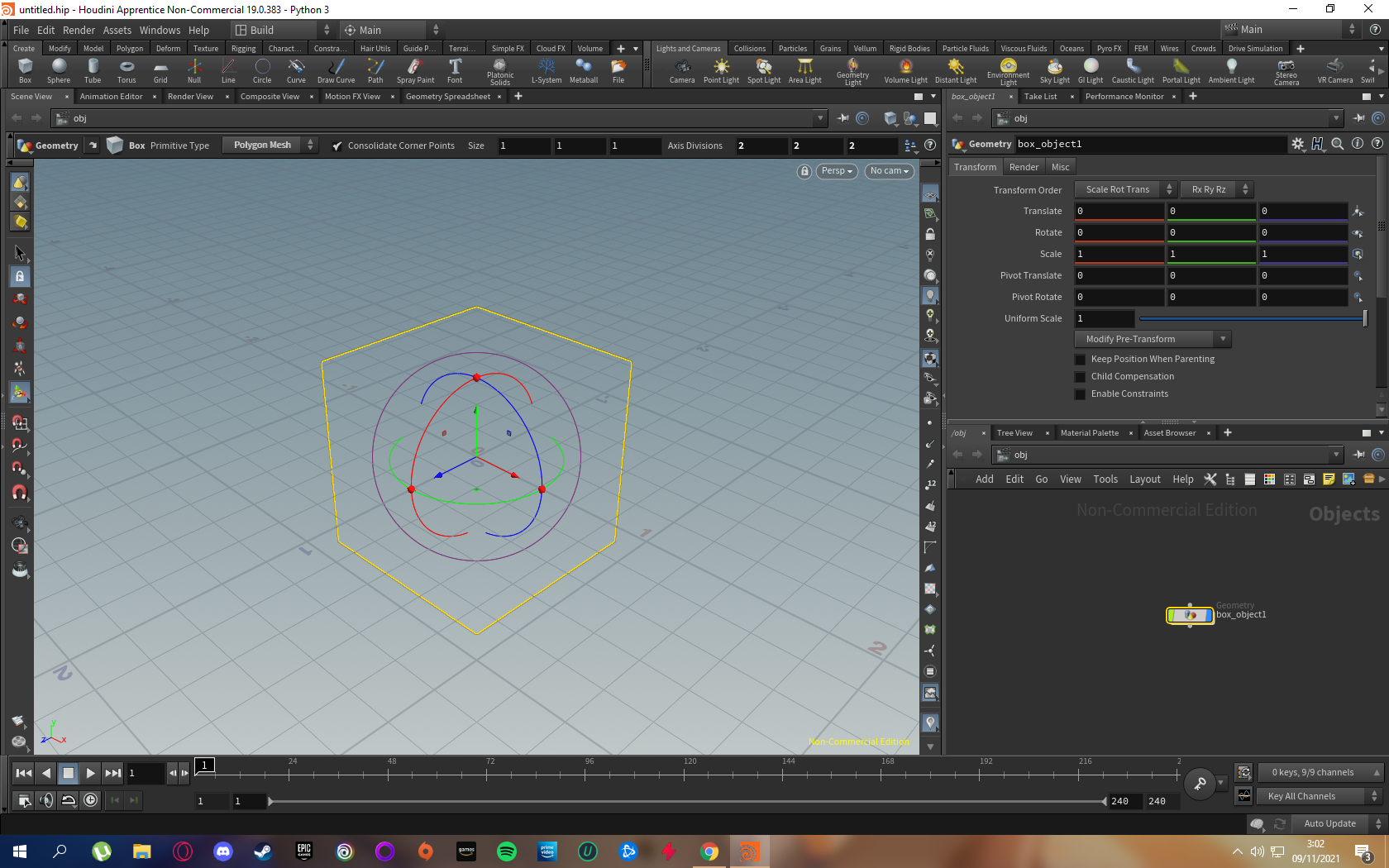
Task: Tick the Enable Constraints checkbox
Action: [1080, 394]
